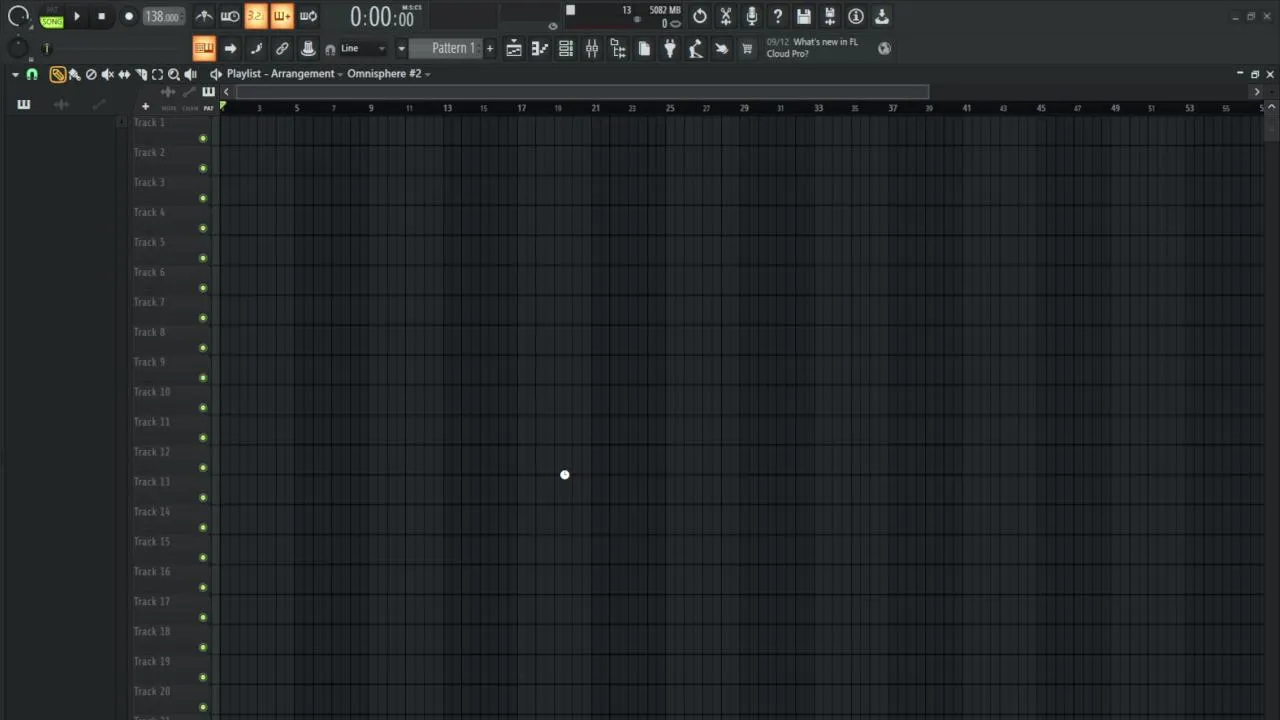1280x720 pixels.
Task: Click the render/export audio icon
Action: point(830,16)
